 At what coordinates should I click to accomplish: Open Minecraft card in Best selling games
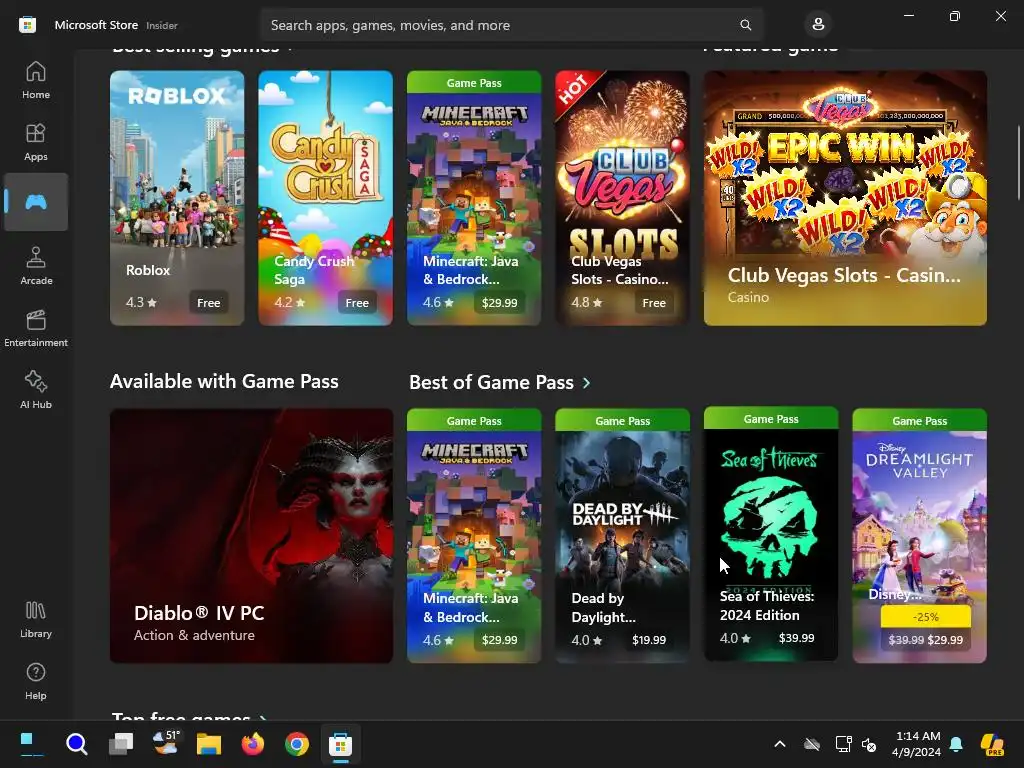click(x=474, y=198)
